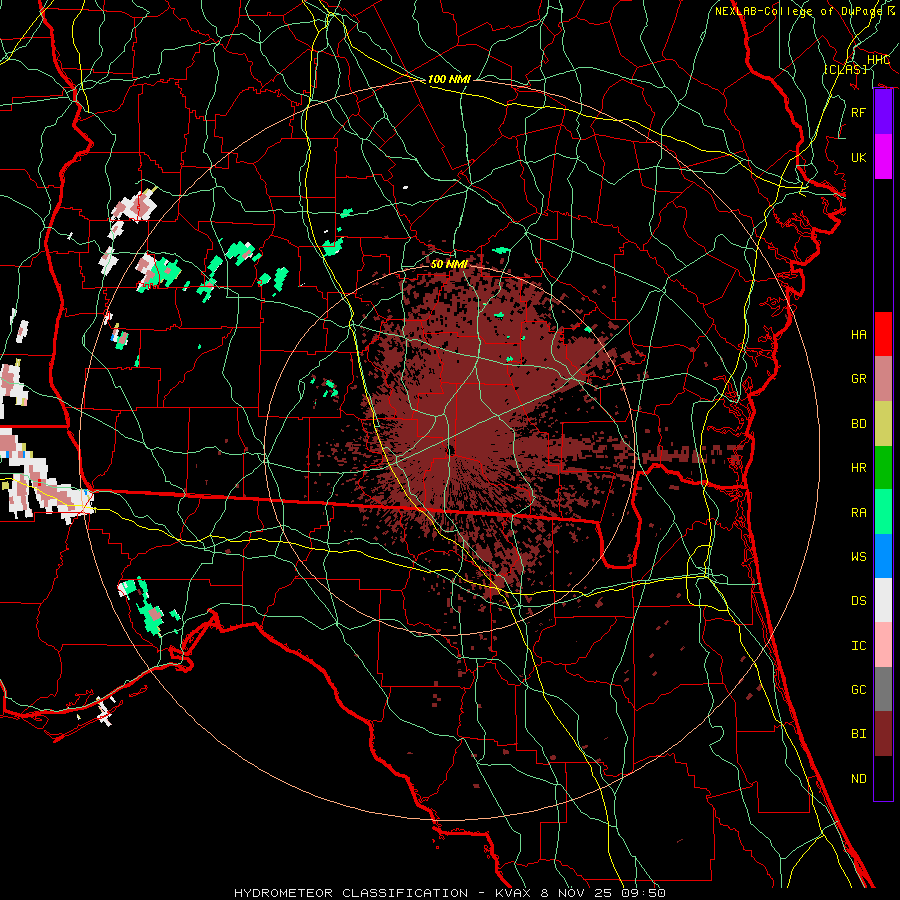Click the ND legend label text
This screenshot has width=900, height=900.
click(x=859, y=778)
